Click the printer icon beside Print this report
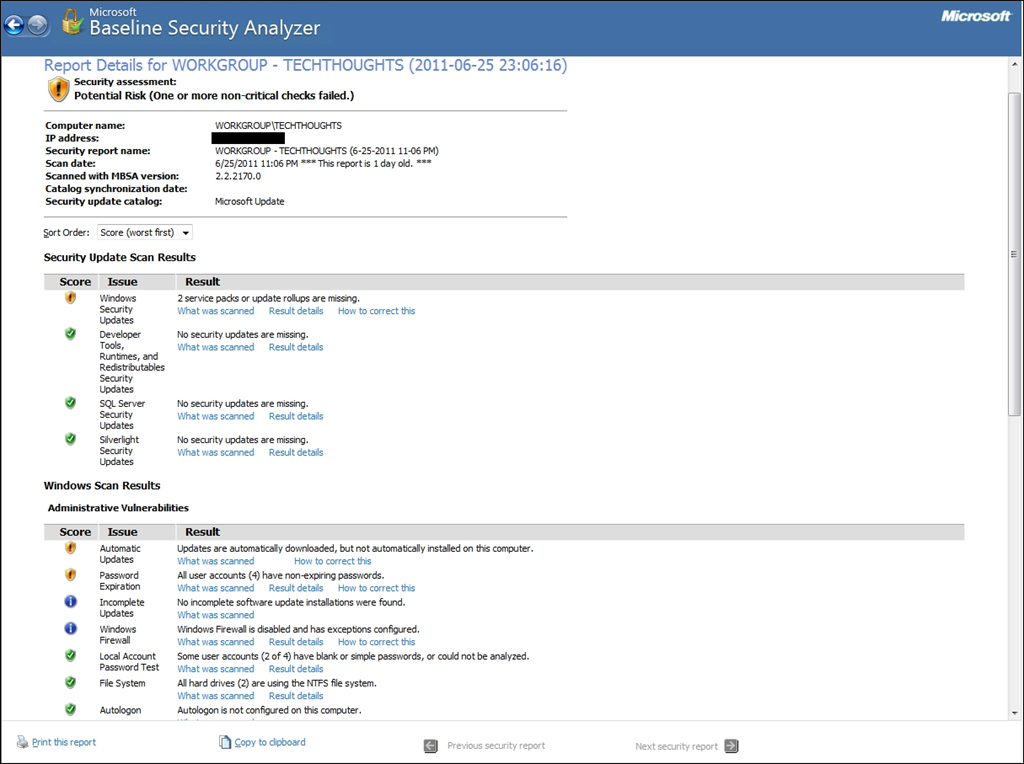This screenshot has height=764, width=1024. pyautogui.click(x=22, y=742)
